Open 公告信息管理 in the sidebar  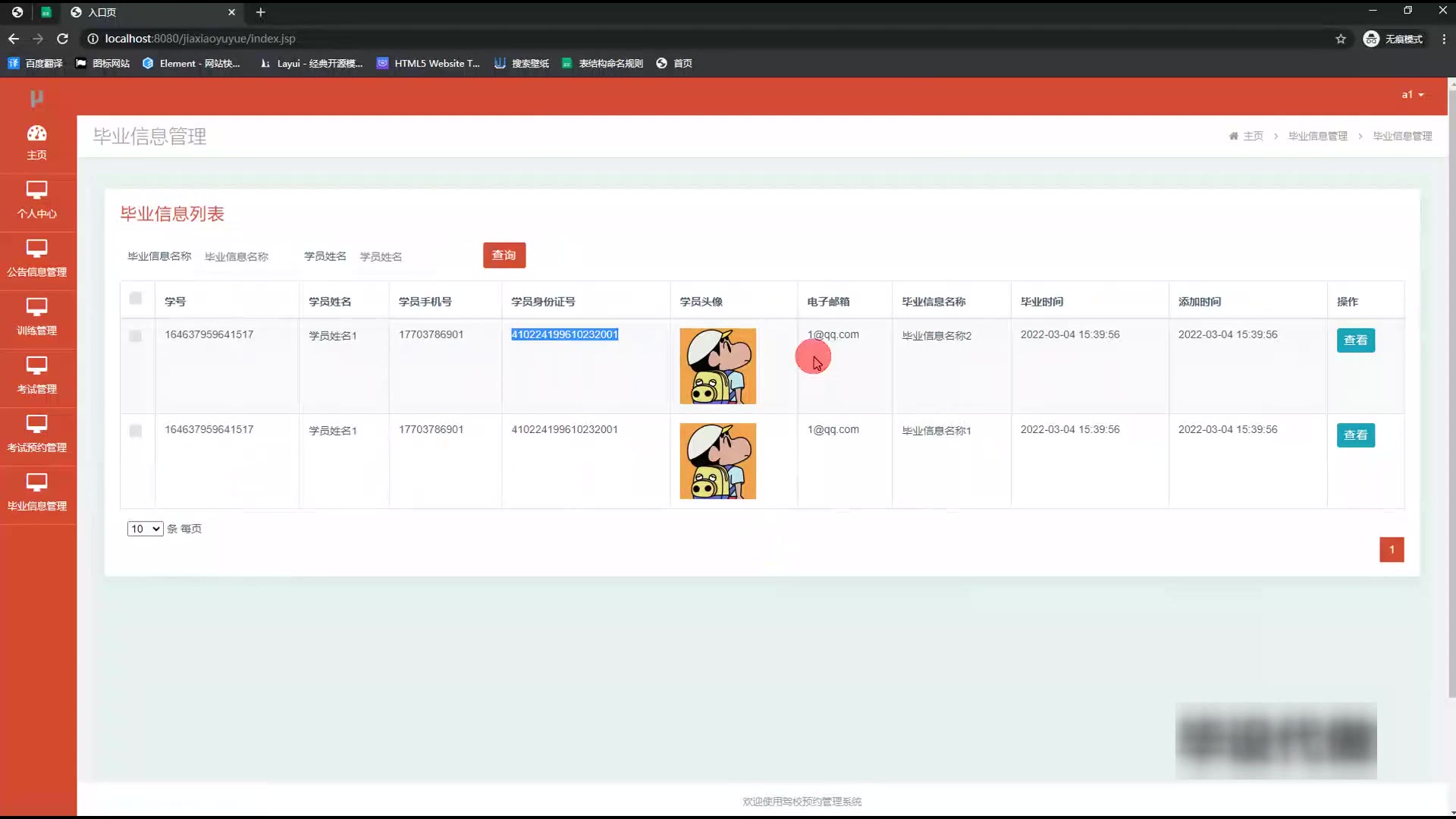coord(36,259)
